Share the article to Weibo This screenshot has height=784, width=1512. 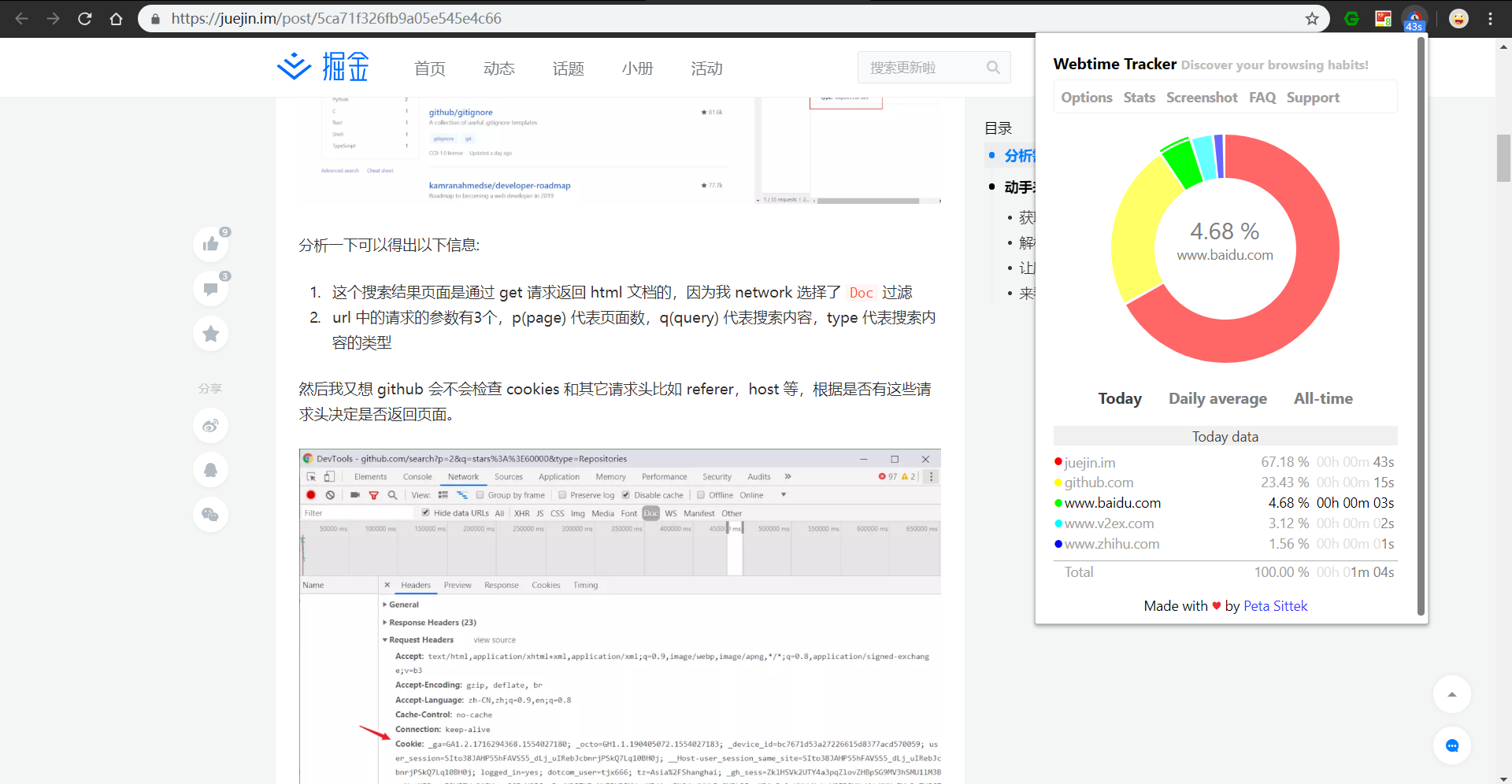click(211, 426)
